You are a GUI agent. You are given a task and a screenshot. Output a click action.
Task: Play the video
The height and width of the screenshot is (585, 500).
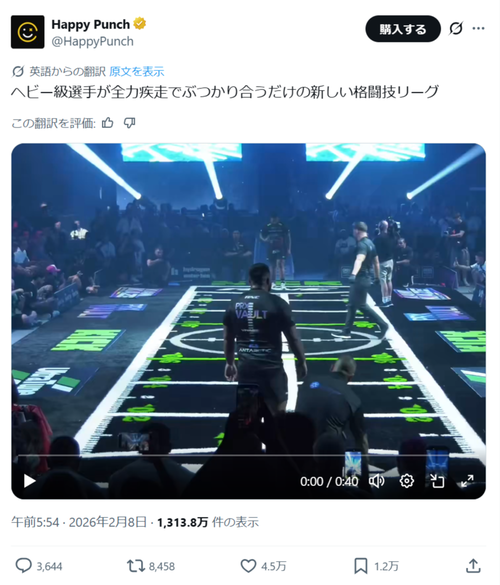(29, 481)
